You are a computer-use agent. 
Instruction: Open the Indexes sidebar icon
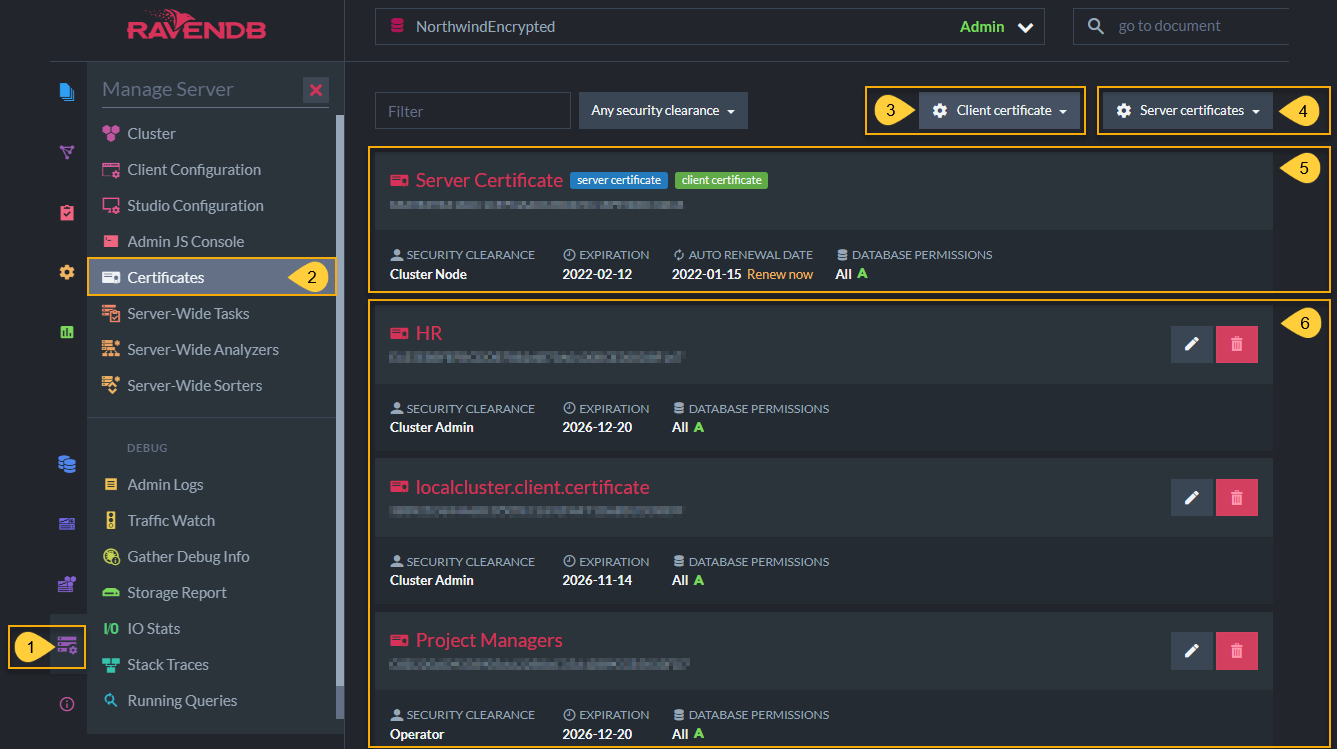click(67, 152)
